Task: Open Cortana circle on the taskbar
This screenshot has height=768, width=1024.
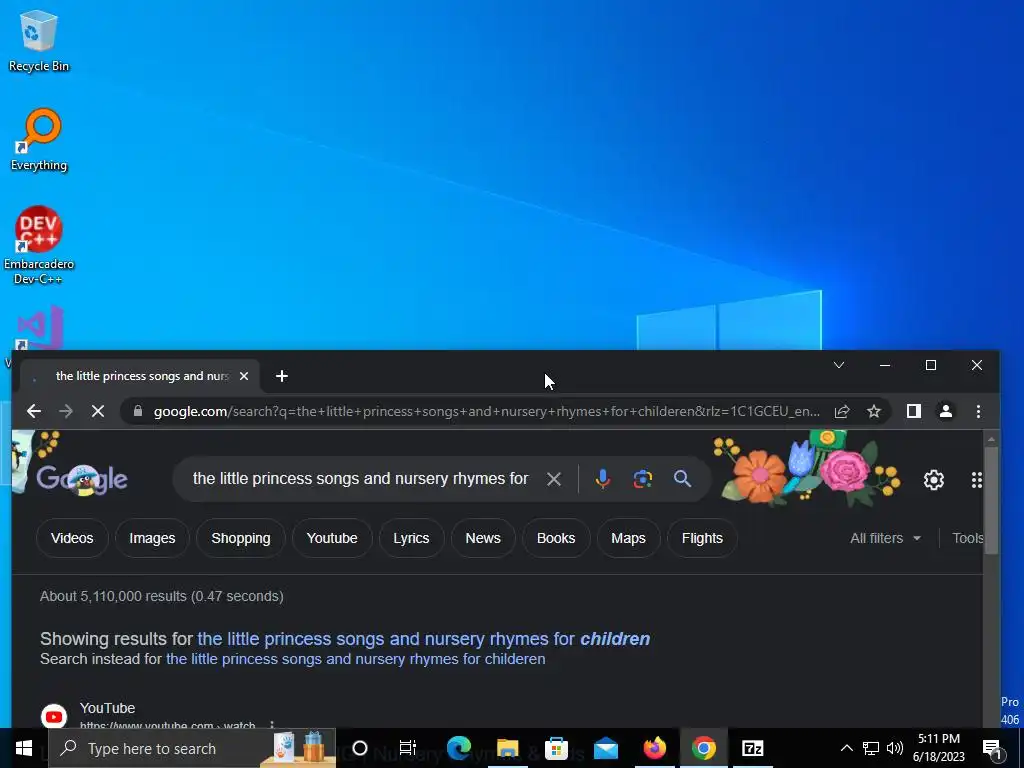Action: point(360,748)
